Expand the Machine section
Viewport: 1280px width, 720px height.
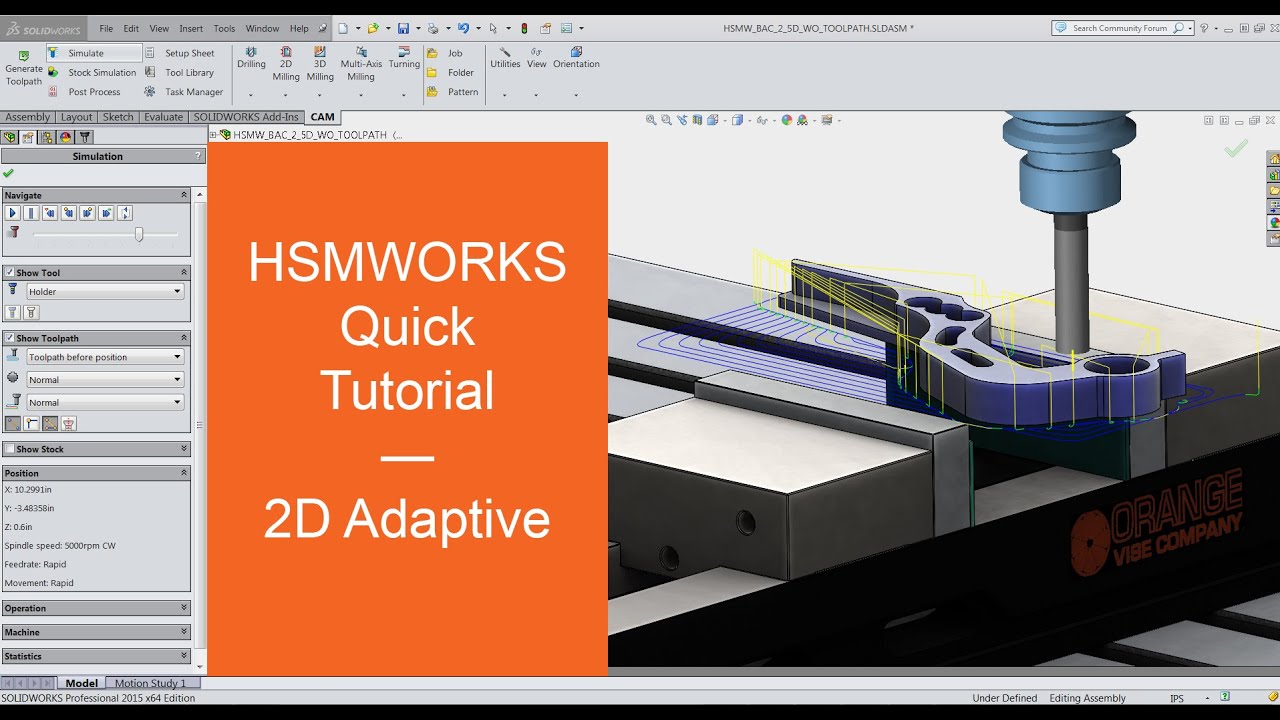tap(184, 632)
